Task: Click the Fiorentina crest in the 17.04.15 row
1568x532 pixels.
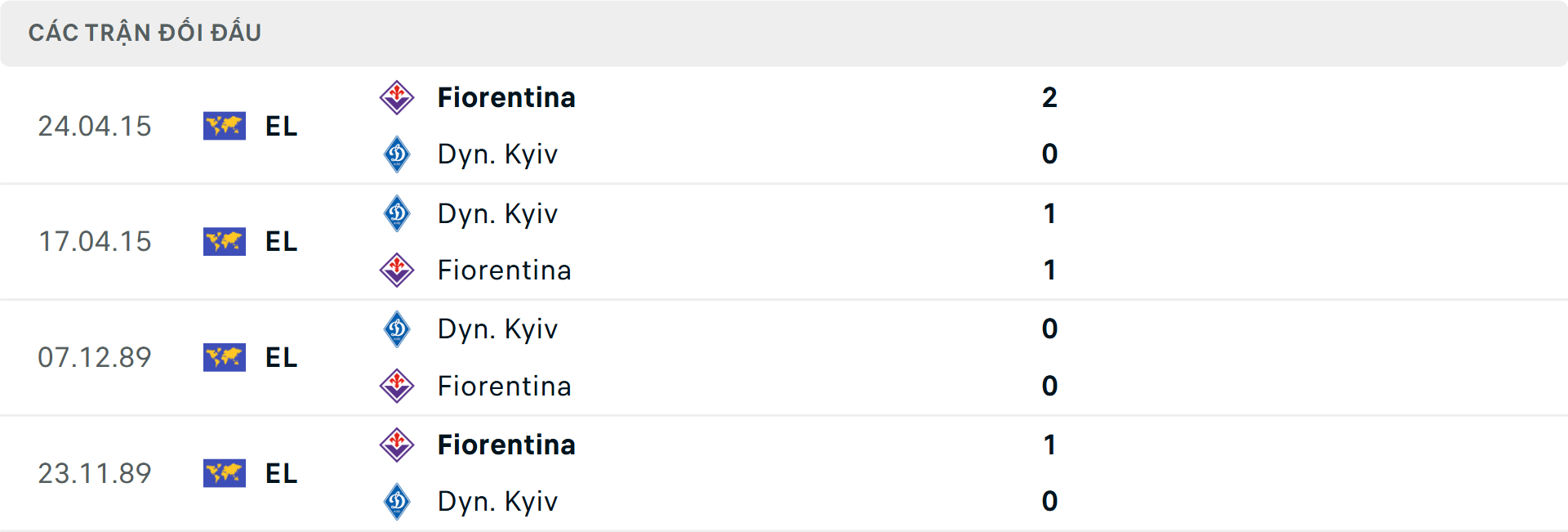Action: (397, 270)
